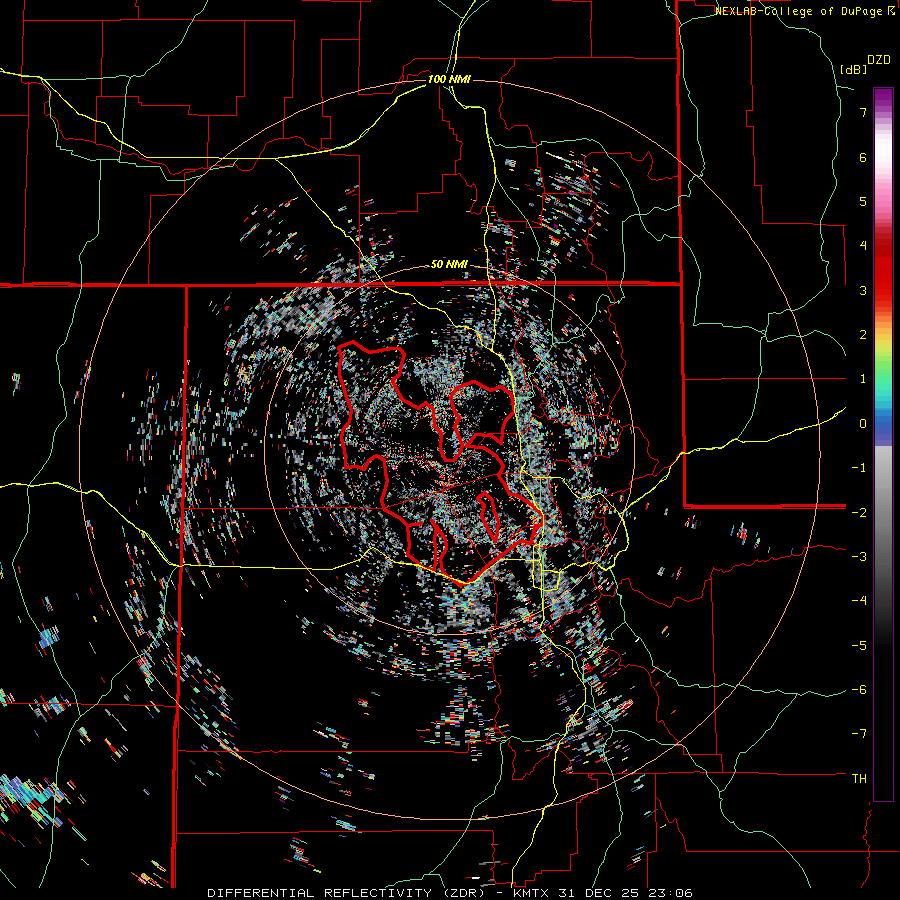Image resolution: width=900 pixels, height=900 pixels.
Task: Click the "1" color scale label
Action: pyautogui.click(x=863, y=379)
